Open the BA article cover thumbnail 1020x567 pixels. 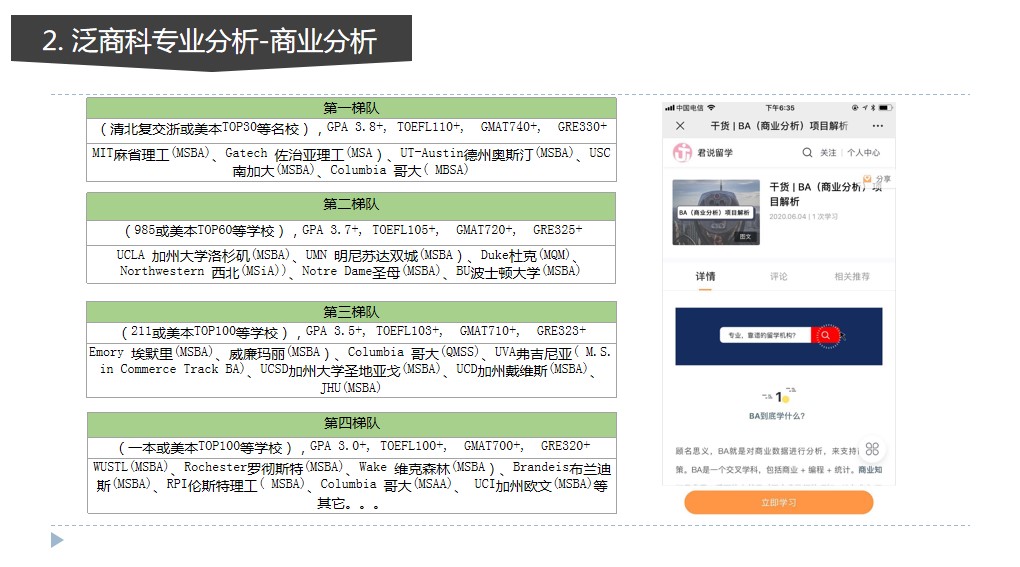click(x=716, y=212)
